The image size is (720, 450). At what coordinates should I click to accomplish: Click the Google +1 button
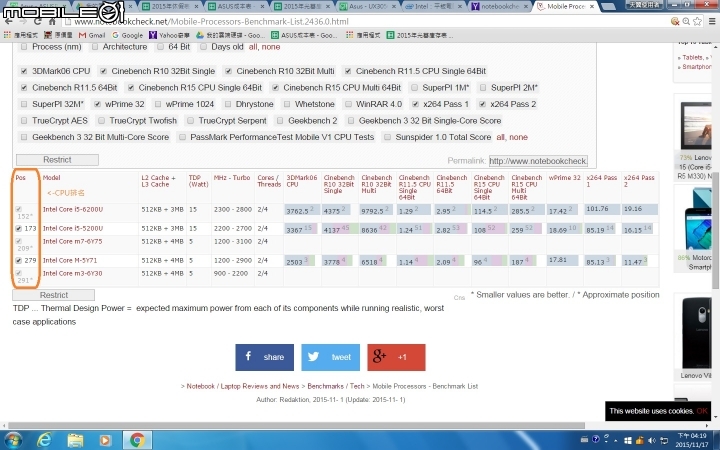[x=396, y=357]
